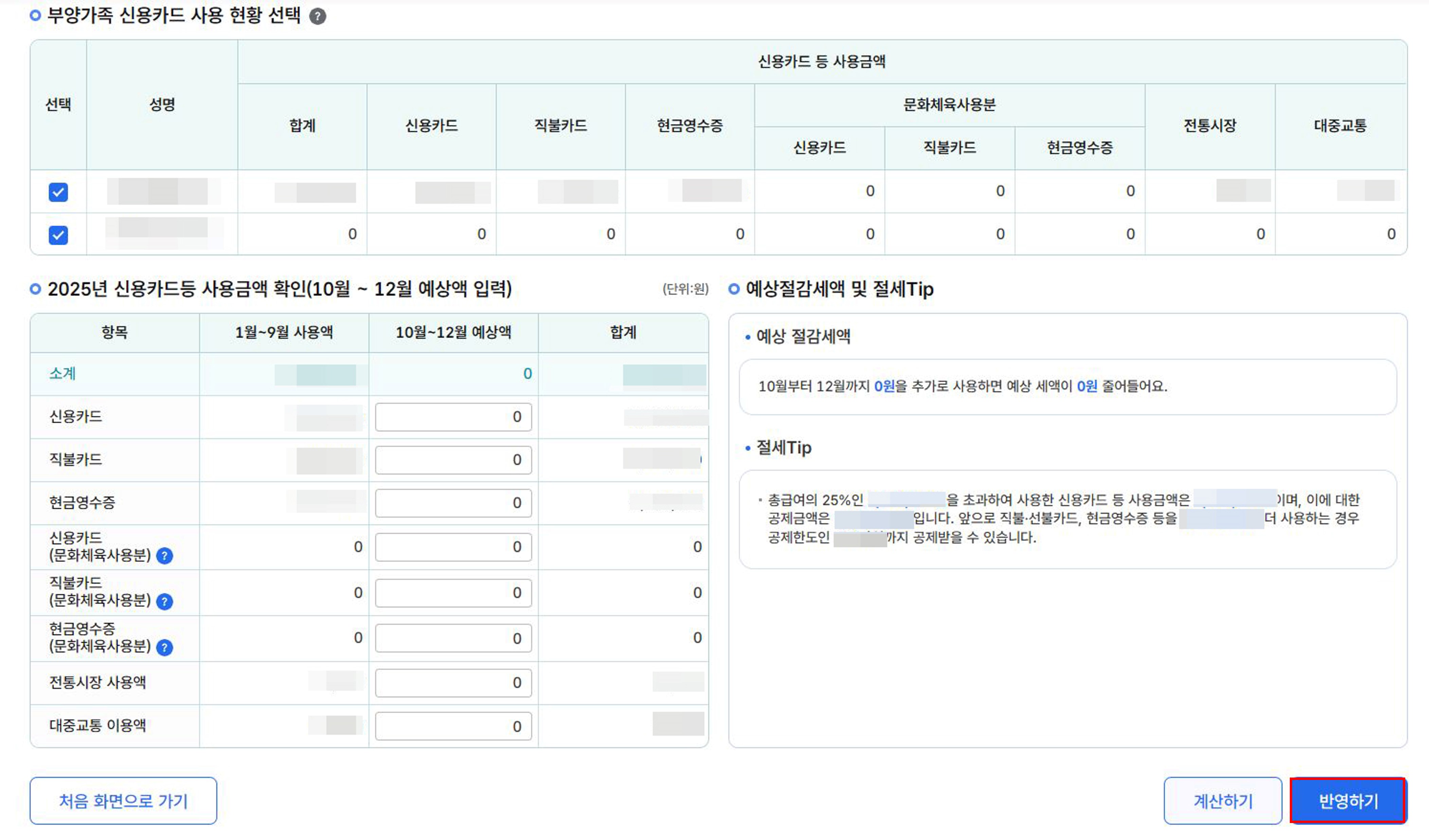Focus 현금영수증(문화체육사용분) 예상액 input
Image resolution: width=1429 pixels, height=840 pixels.
[453, 638]
